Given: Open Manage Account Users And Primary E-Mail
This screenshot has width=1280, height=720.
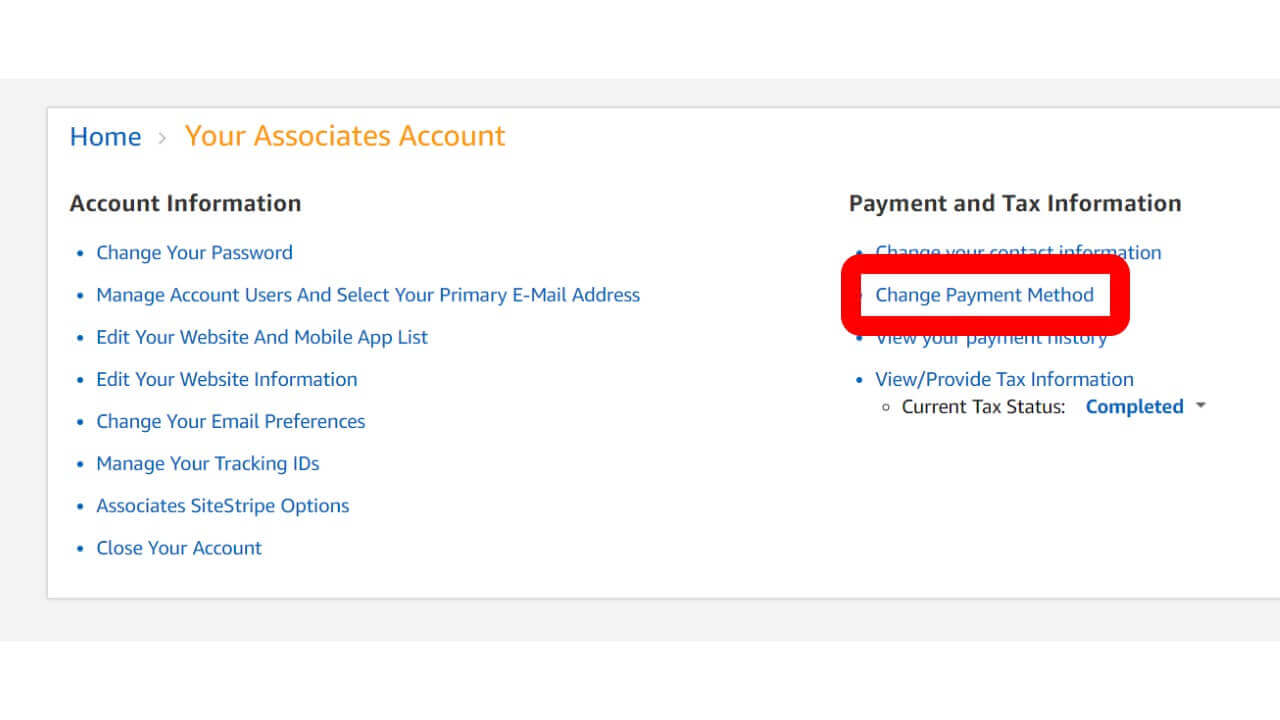Looking at the screenshot, I should [x=367, y=295].
